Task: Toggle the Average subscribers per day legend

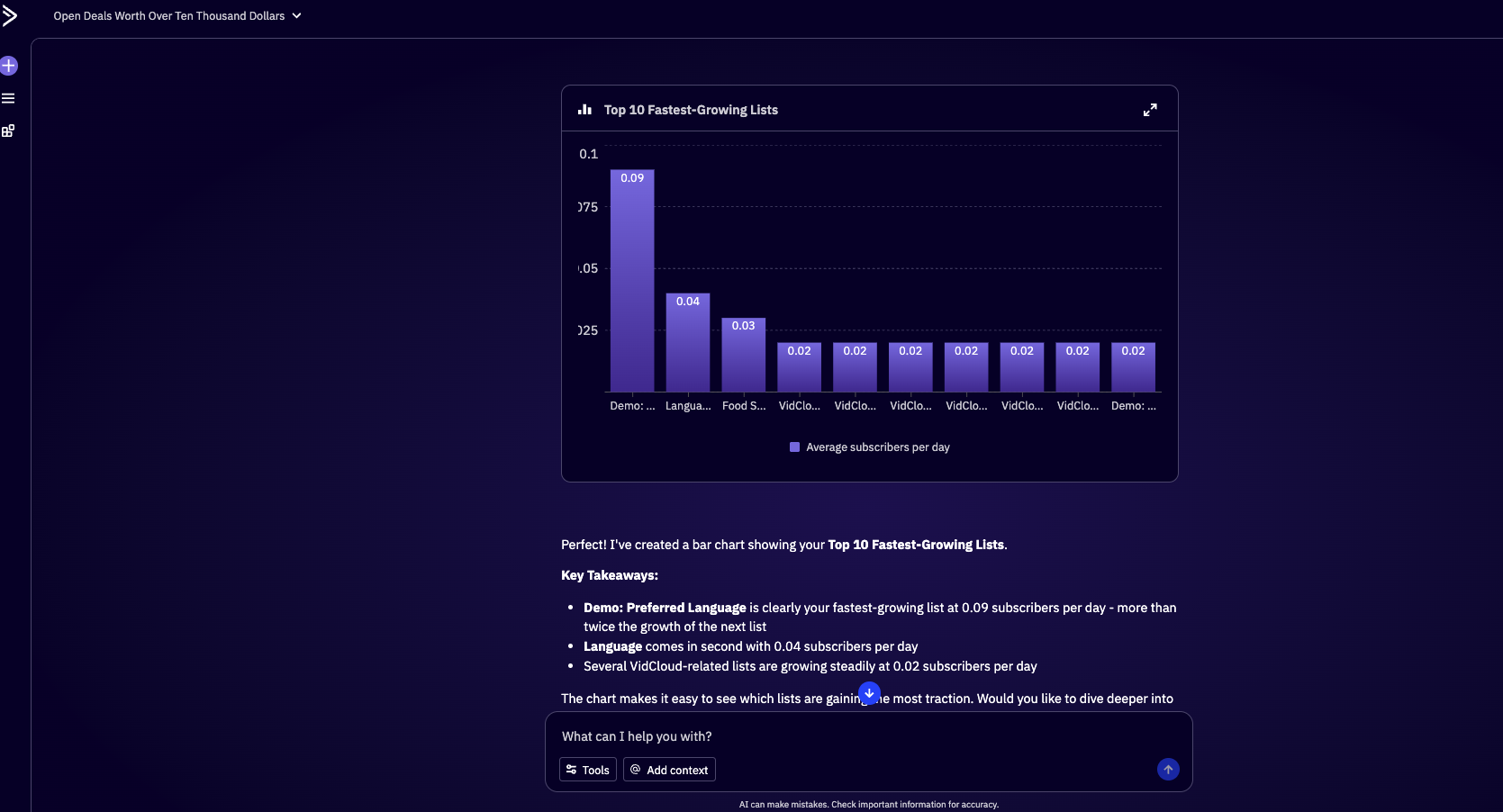Action: tap(868, 447)
